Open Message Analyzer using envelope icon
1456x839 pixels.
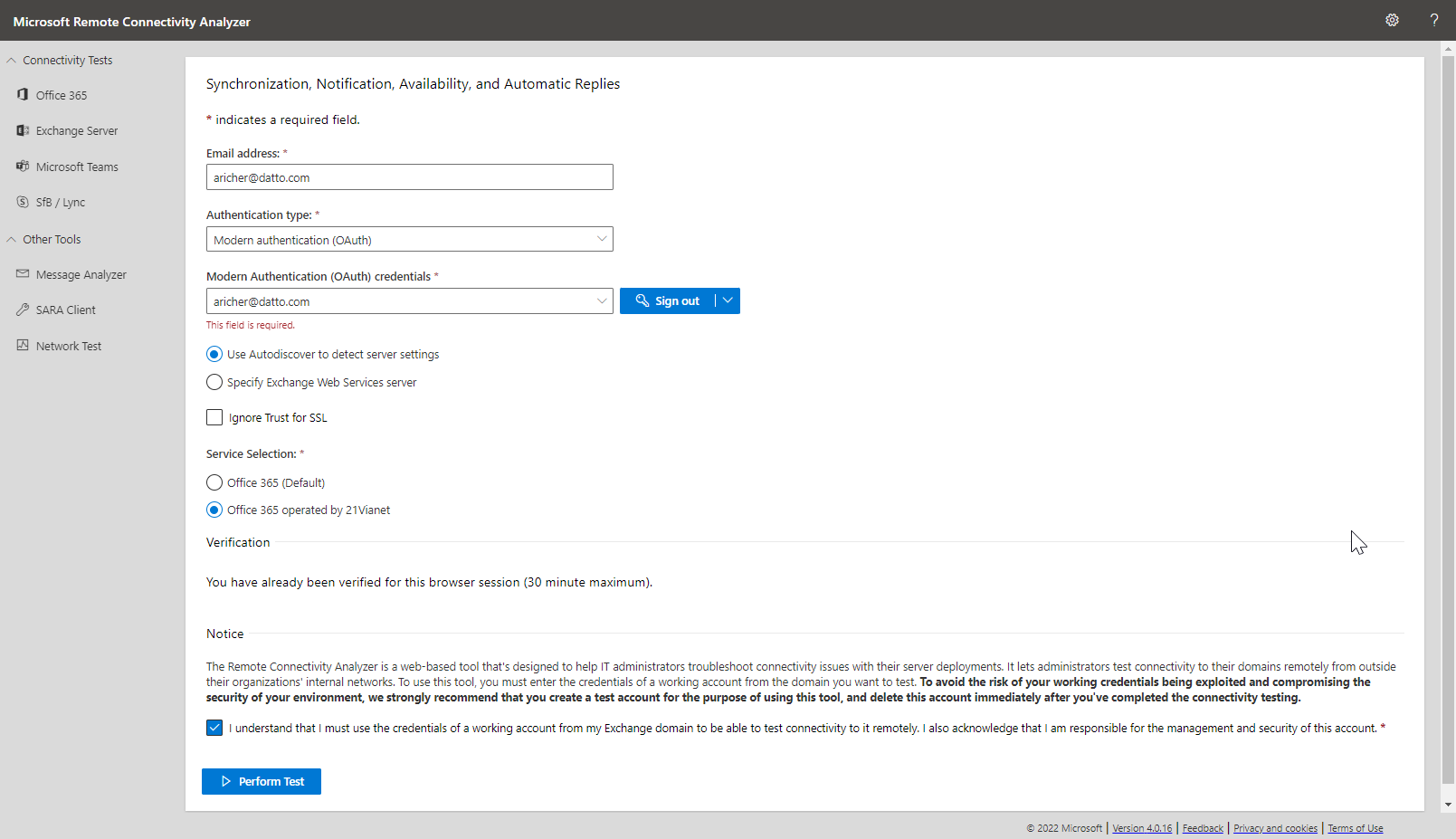point(23,274)
